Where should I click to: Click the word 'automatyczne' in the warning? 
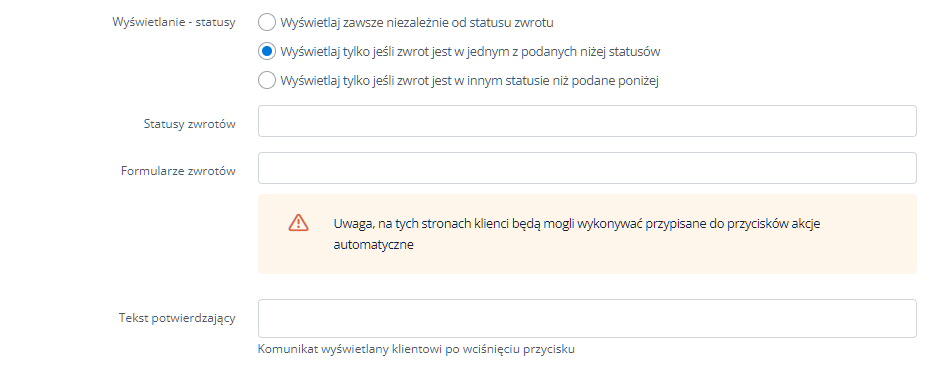373,246
